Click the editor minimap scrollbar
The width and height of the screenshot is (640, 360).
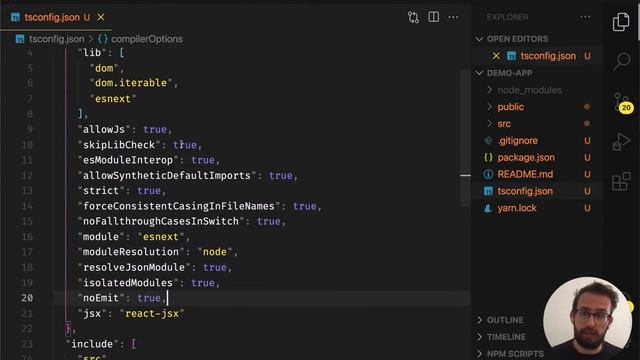465,139
